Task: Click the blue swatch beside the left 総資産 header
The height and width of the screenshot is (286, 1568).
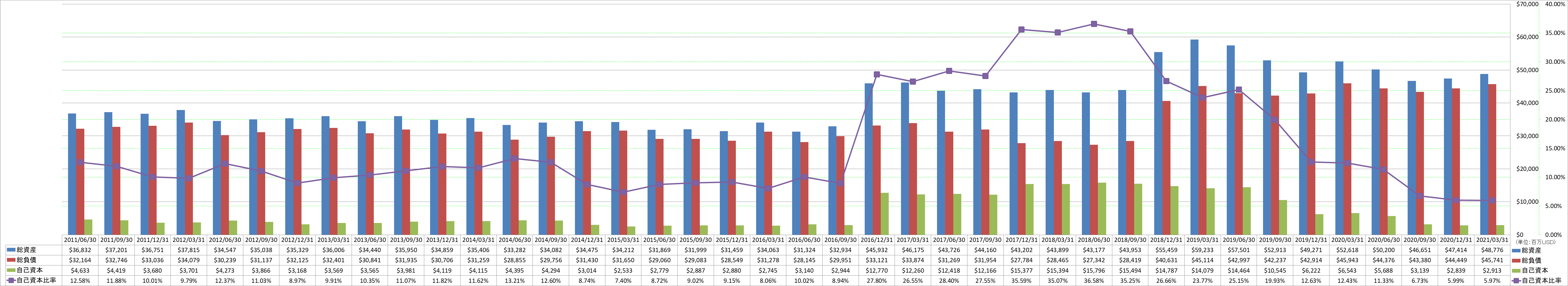Action: click(x=10, y=250)
